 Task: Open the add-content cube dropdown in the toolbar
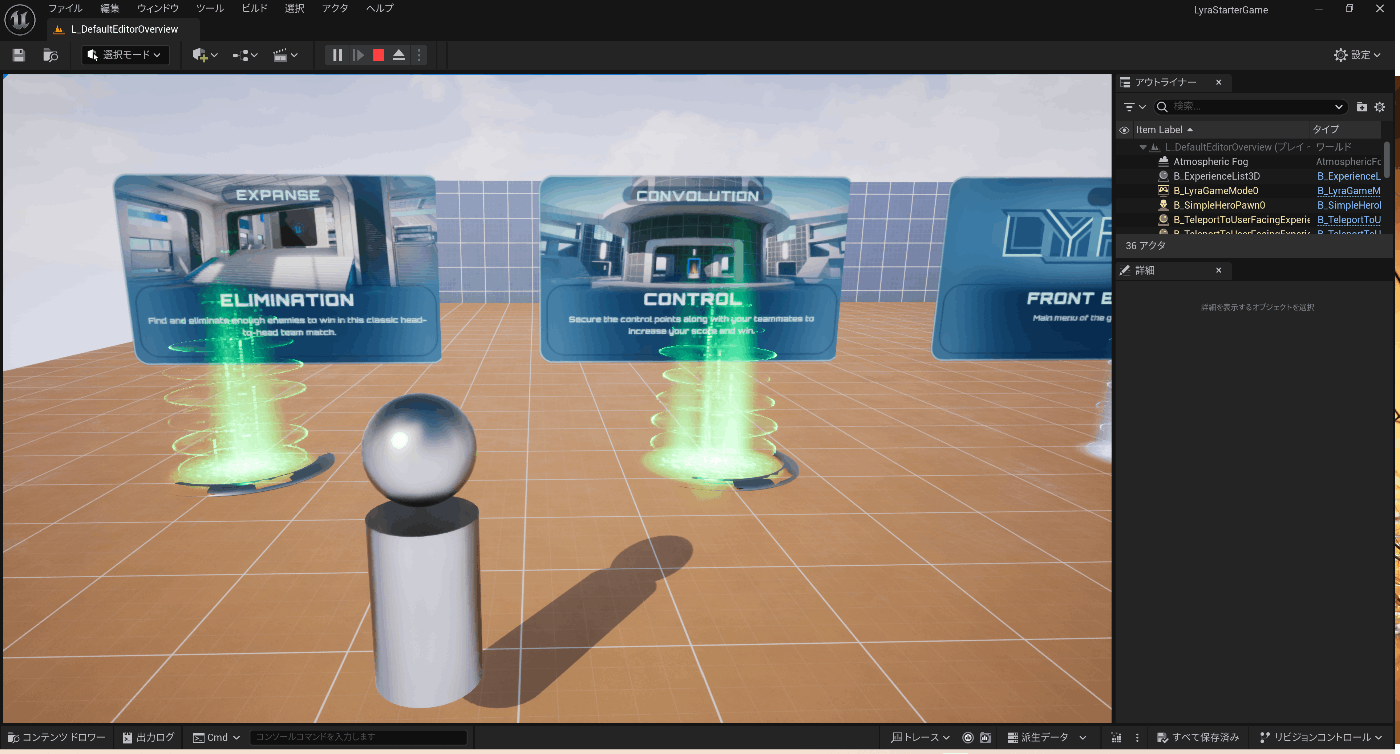click(205, 55)
